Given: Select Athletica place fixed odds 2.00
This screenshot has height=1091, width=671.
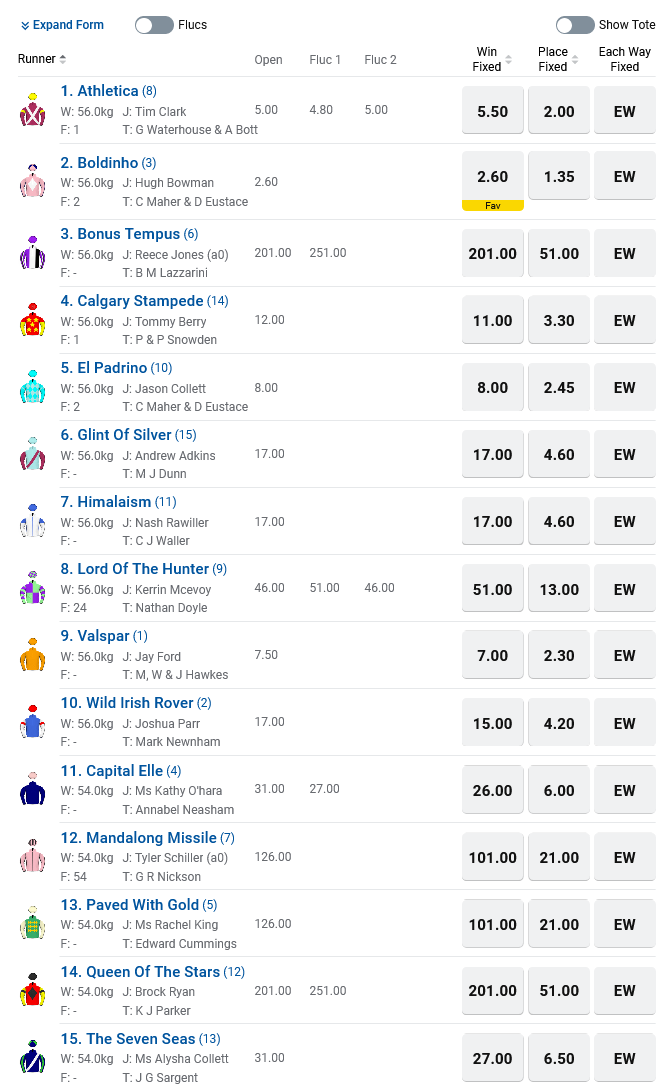Looking at the screenshot, I should tap(559, 112).
